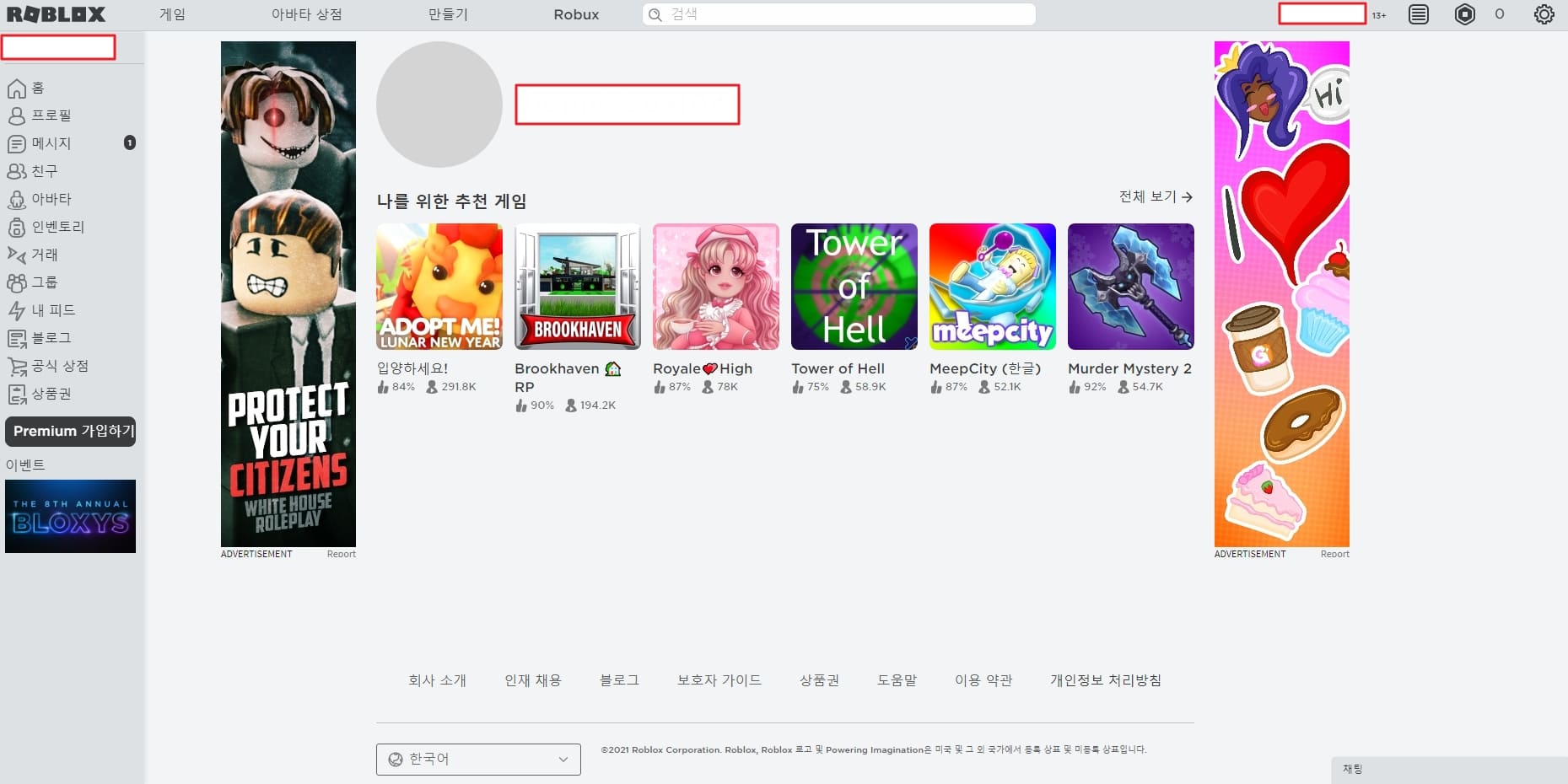
Task: Open the 게임 menu in top bar
Action: [173, 14]
